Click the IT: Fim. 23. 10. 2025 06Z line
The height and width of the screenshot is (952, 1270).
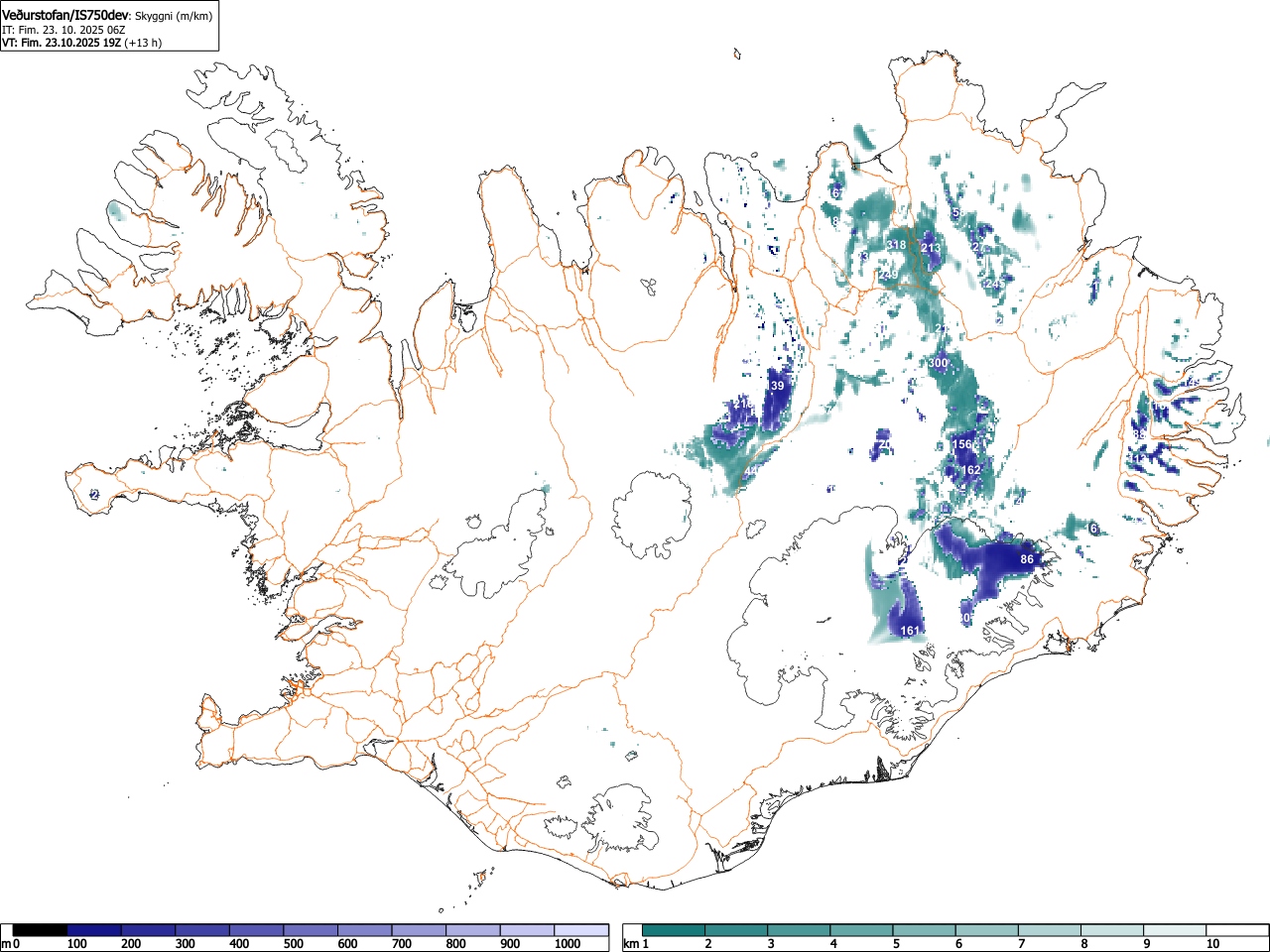coord(63,30)
